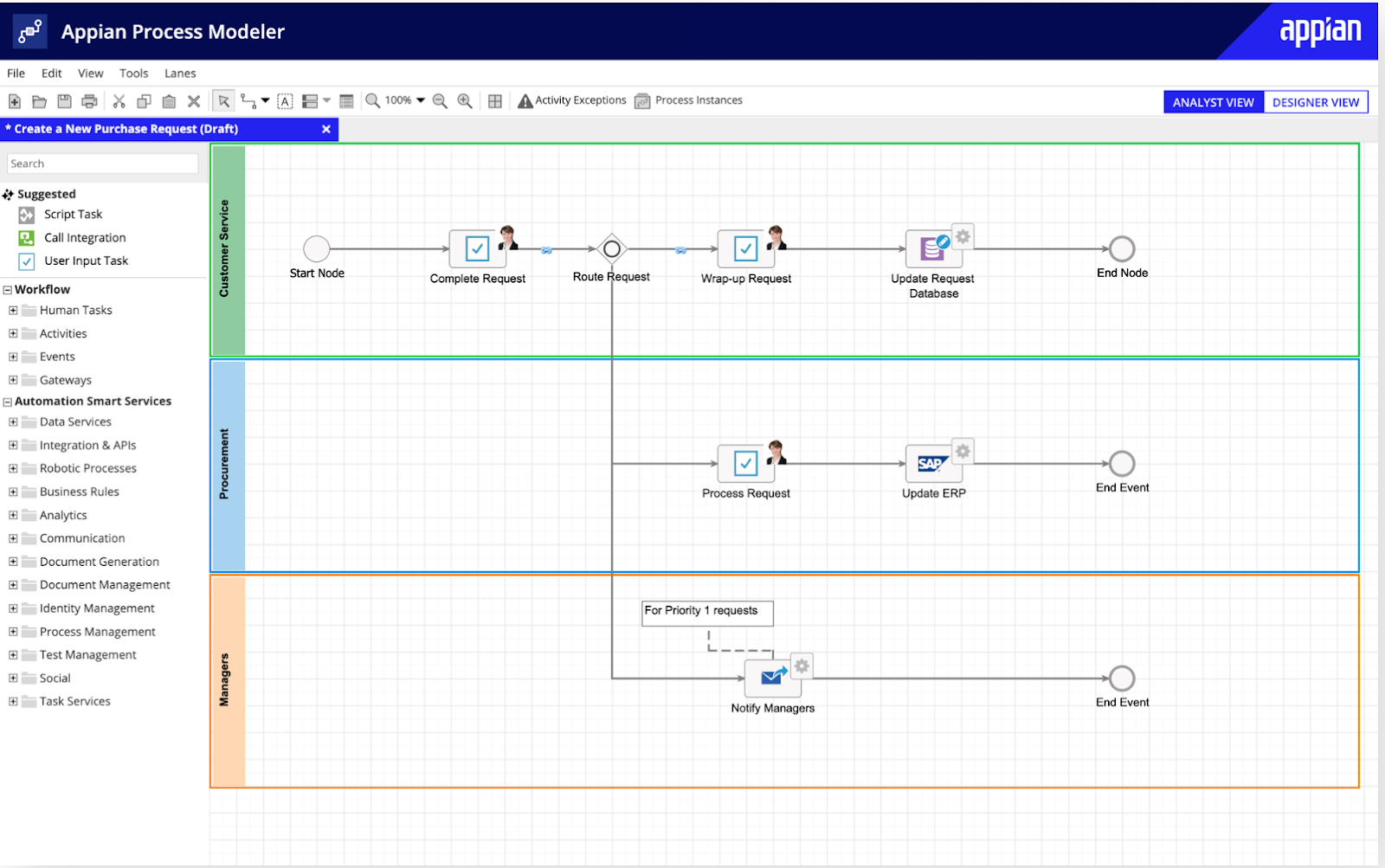Select User Input Task from Suggested

(74, 261)
